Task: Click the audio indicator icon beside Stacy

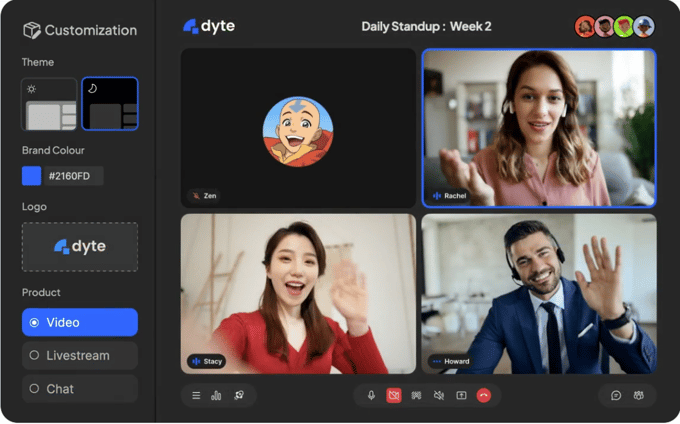Action: [x=196, y=361]
